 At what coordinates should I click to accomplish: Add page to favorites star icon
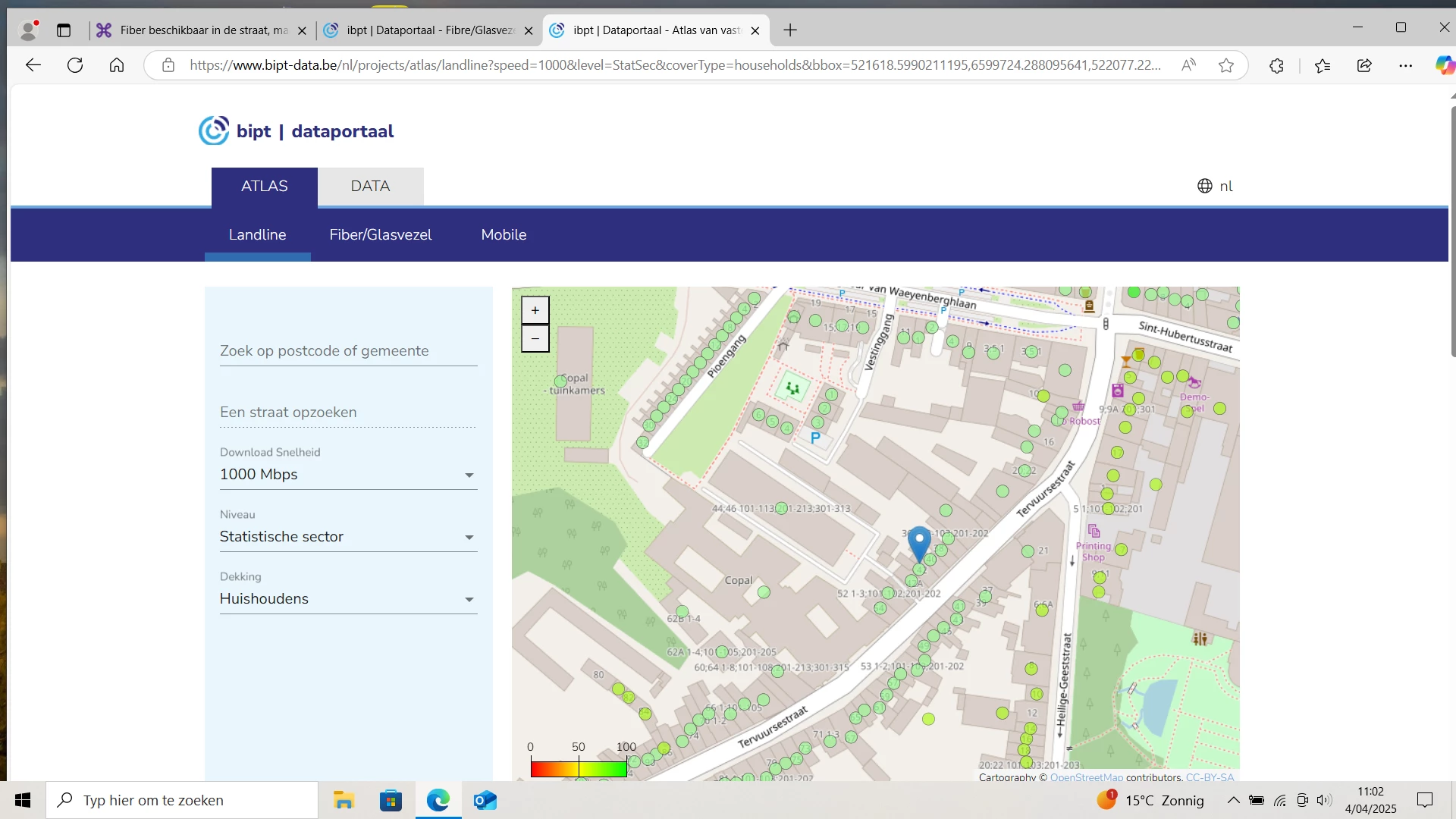coord(1225,65)
